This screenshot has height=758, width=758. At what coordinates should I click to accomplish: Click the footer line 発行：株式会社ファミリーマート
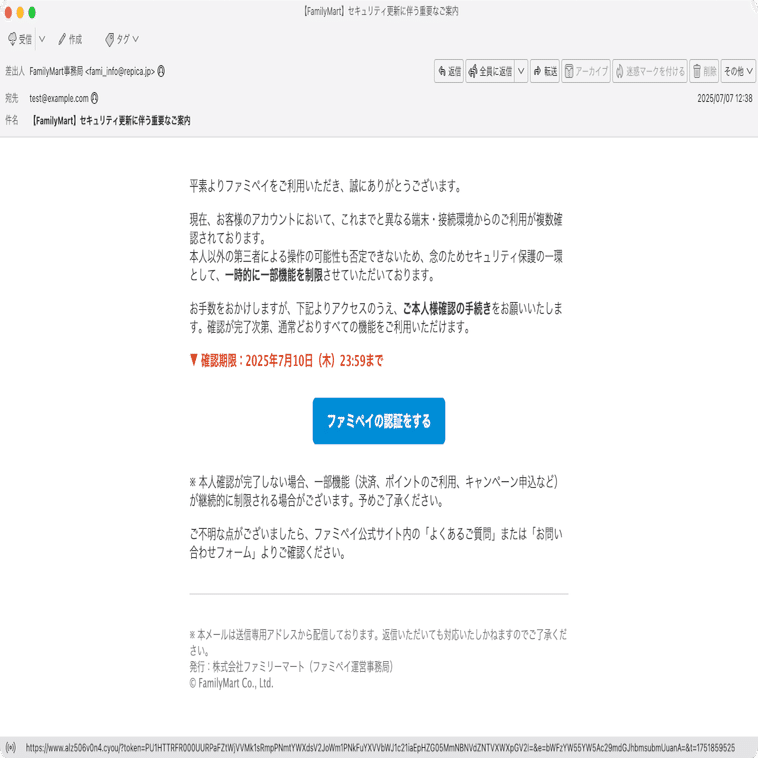coord(292,667)
